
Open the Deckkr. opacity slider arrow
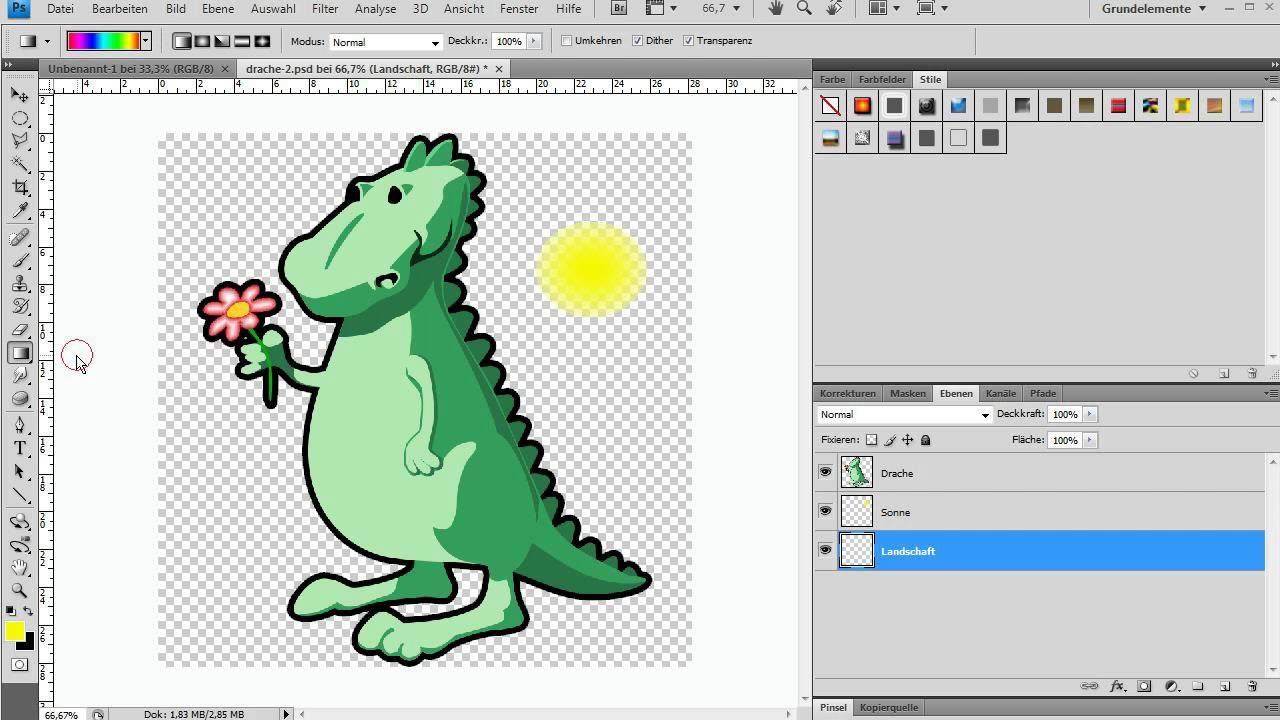point(534,42)
